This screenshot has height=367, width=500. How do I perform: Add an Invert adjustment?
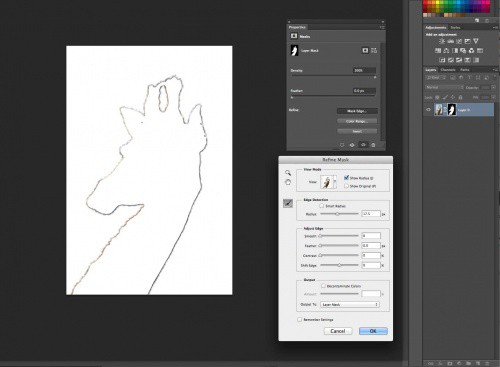[442, 60]
